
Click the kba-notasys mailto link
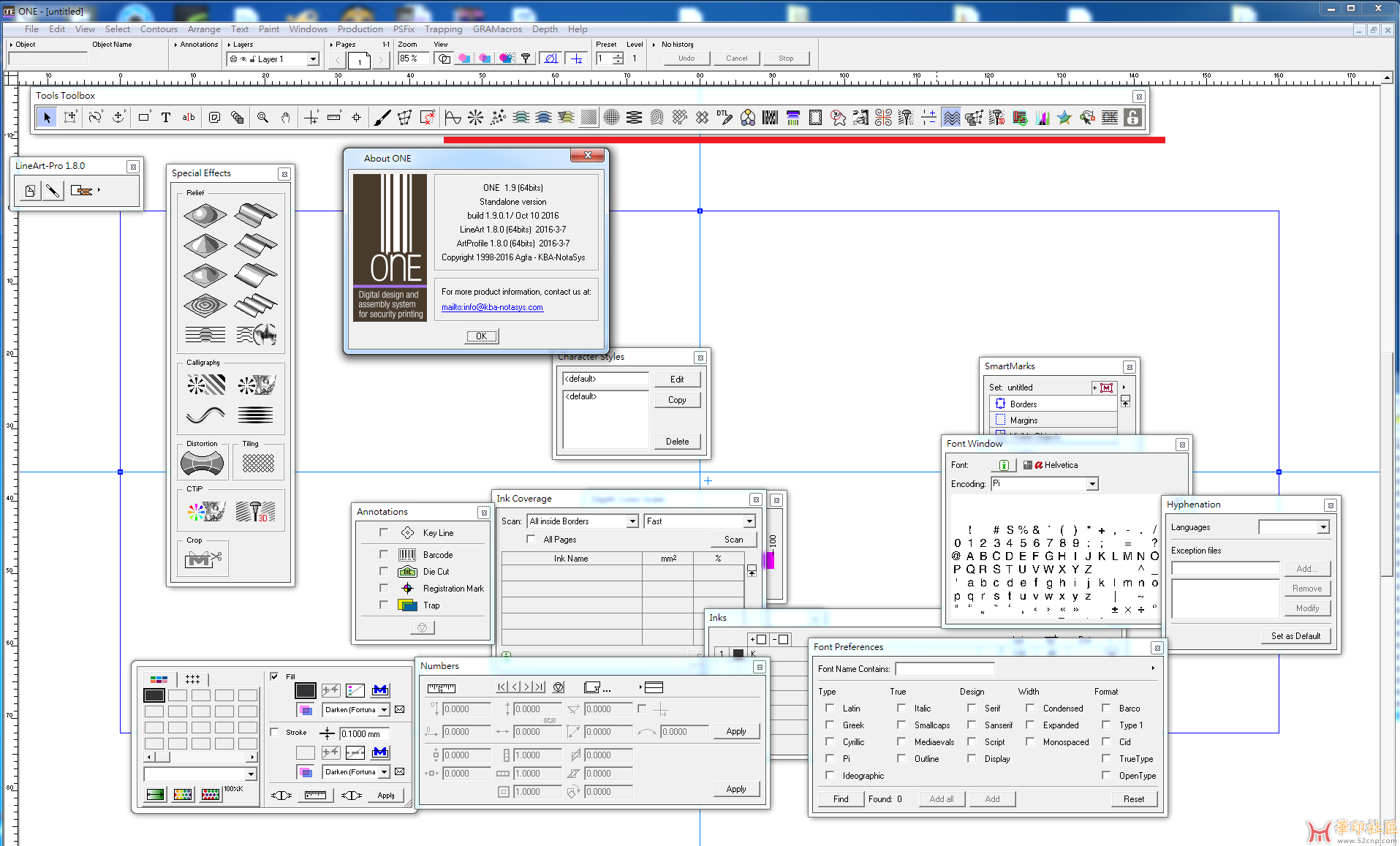click(x=492, y=307)
